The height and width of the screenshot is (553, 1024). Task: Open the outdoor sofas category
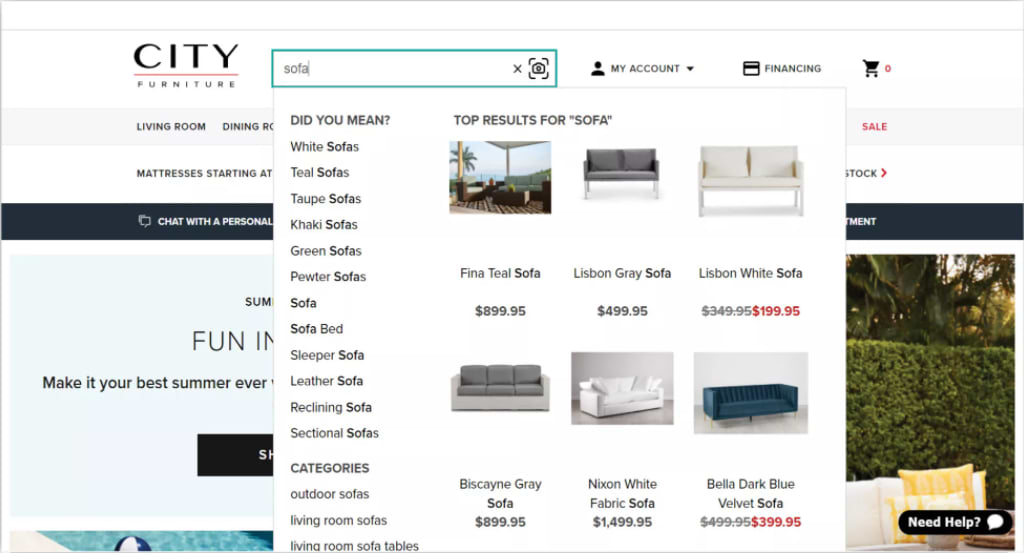[330, 494]
